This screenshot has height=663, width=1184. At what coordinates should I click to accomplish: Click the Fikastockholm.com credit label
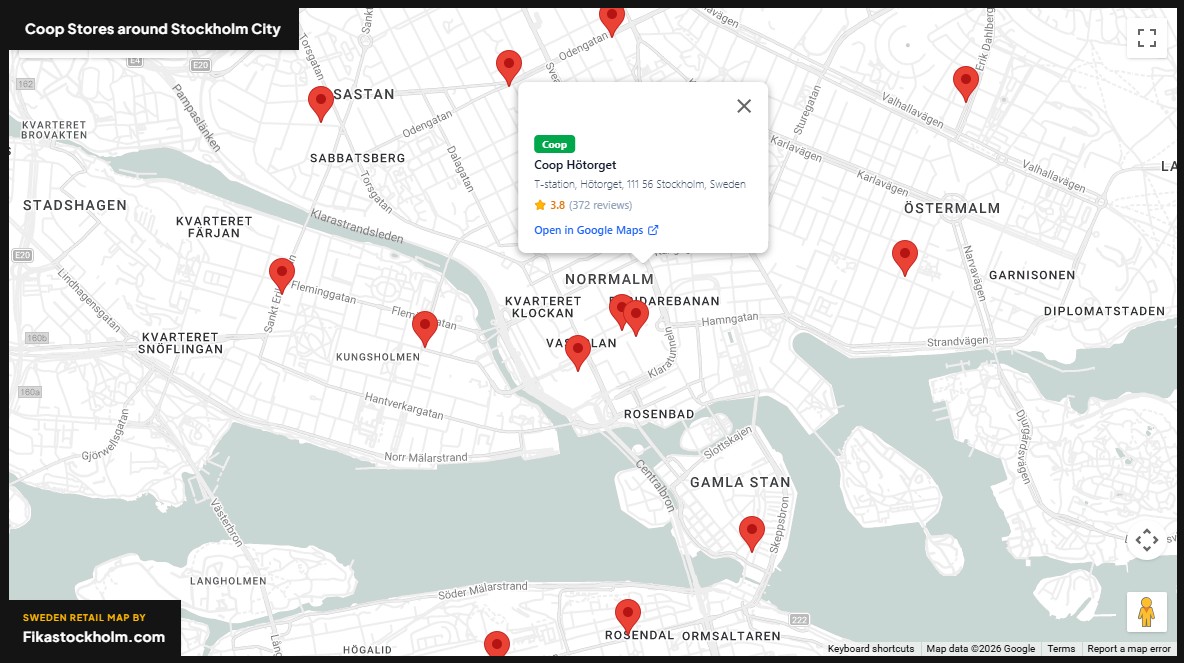tap(94, 637)
